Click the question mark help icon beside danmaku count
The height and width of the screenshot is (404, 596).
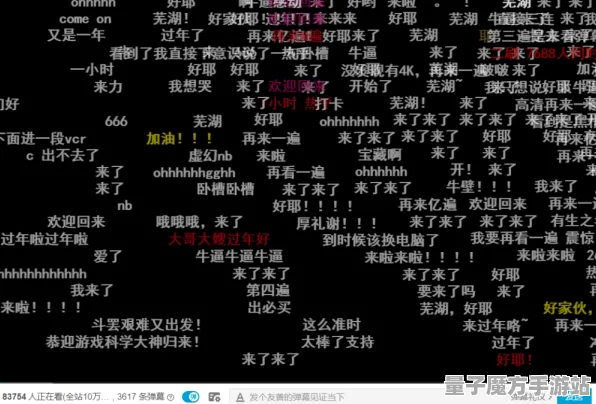tap(171, 398)
